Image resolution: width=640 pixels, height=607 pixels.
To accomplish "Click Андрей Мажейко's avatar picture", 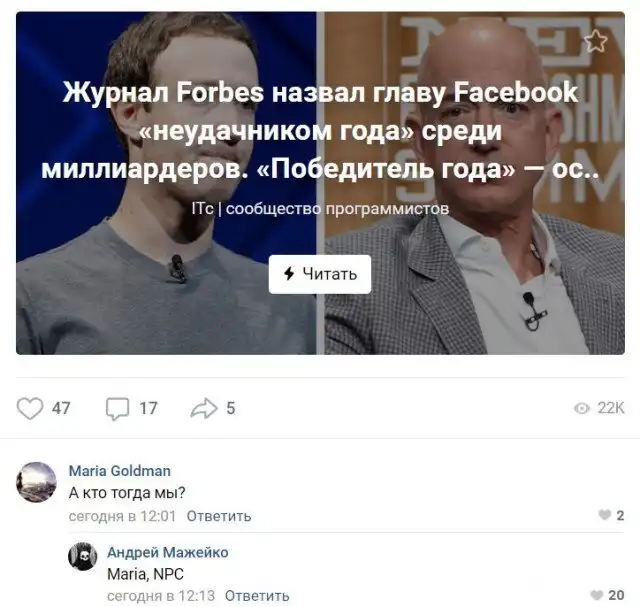I will (x=83, y=556).
